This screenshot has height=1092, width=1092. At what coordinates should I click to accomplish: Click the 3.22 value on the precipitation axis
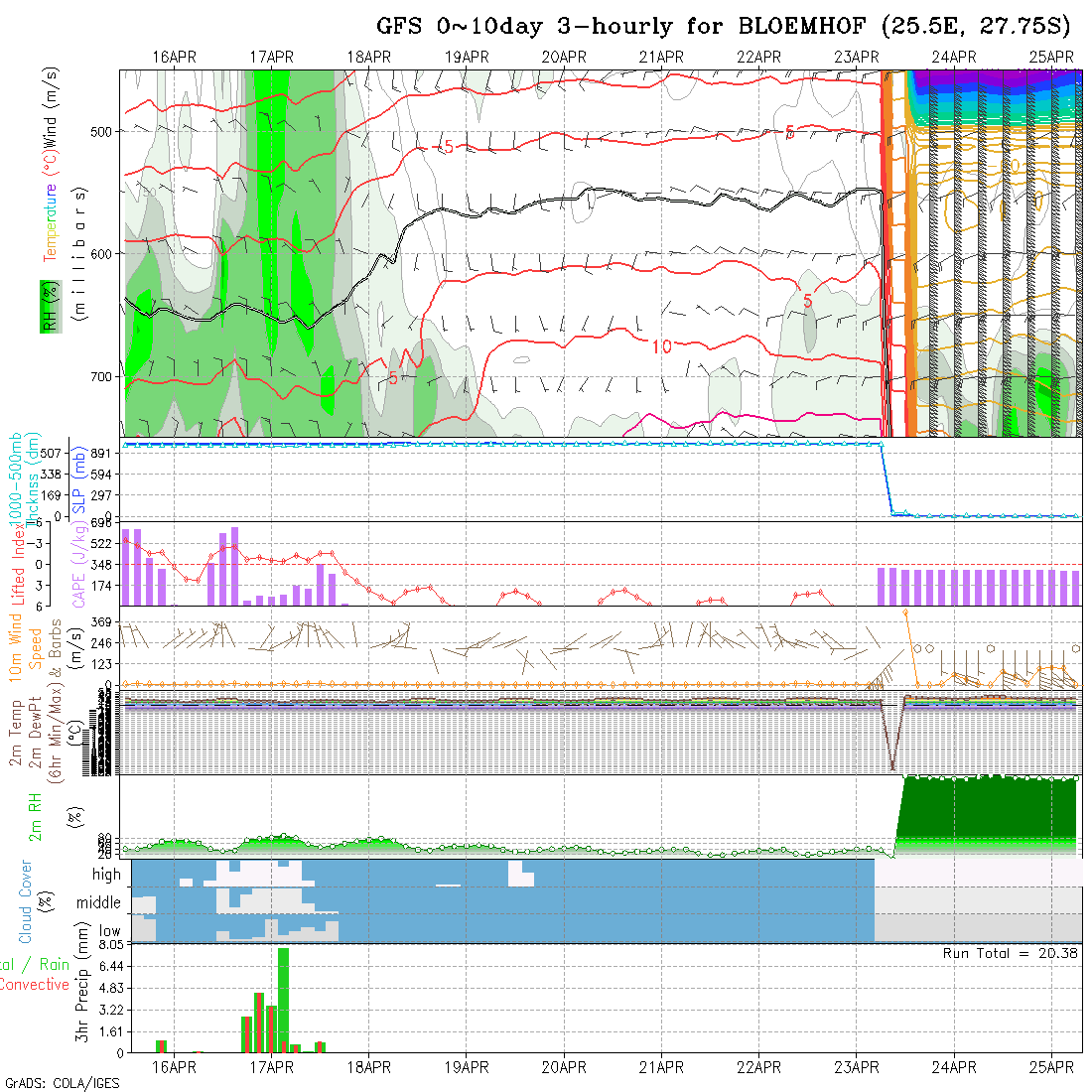coord(111,1010)
